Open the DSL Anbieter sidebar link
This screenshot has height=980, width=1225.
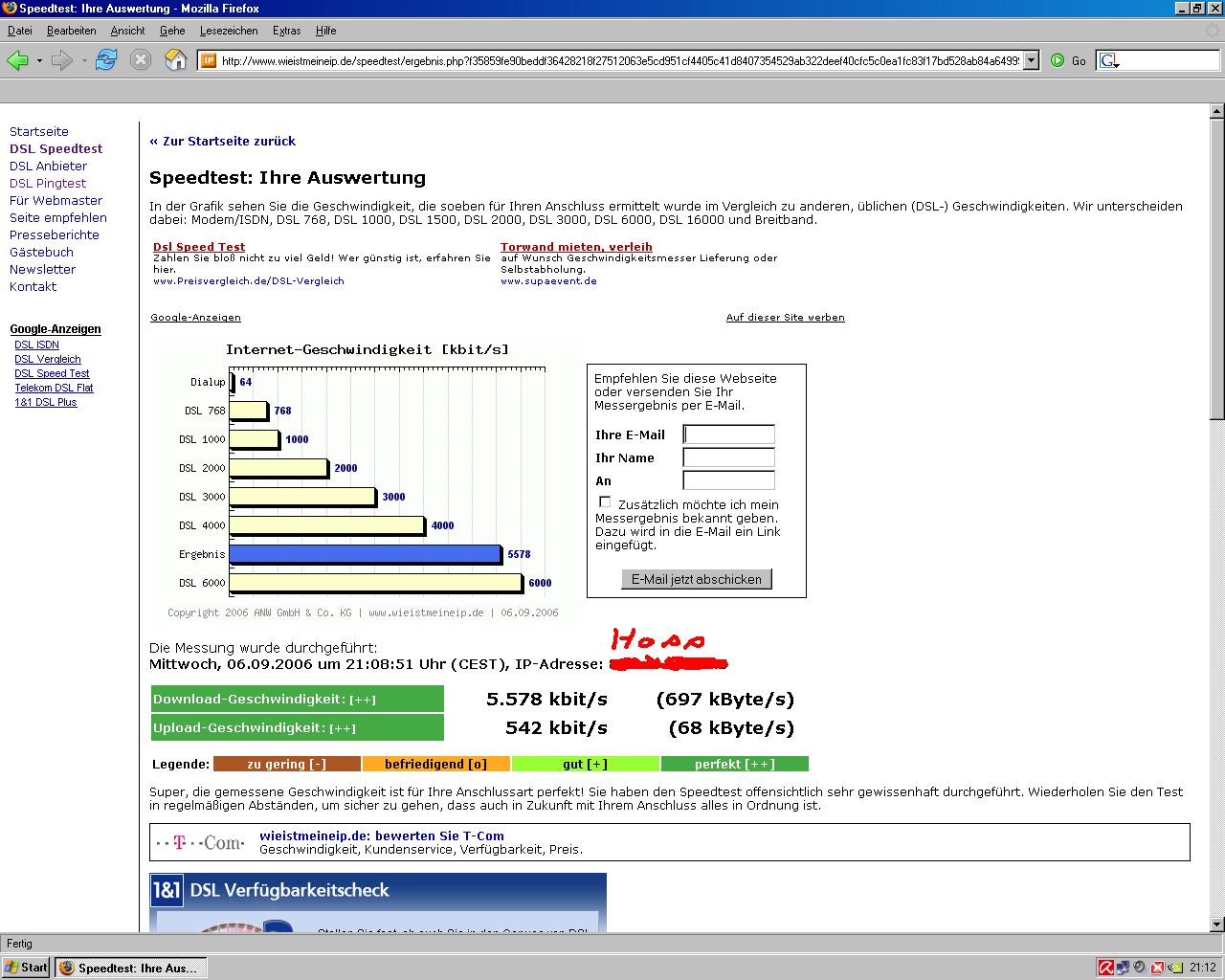click(x=48, y=166)
